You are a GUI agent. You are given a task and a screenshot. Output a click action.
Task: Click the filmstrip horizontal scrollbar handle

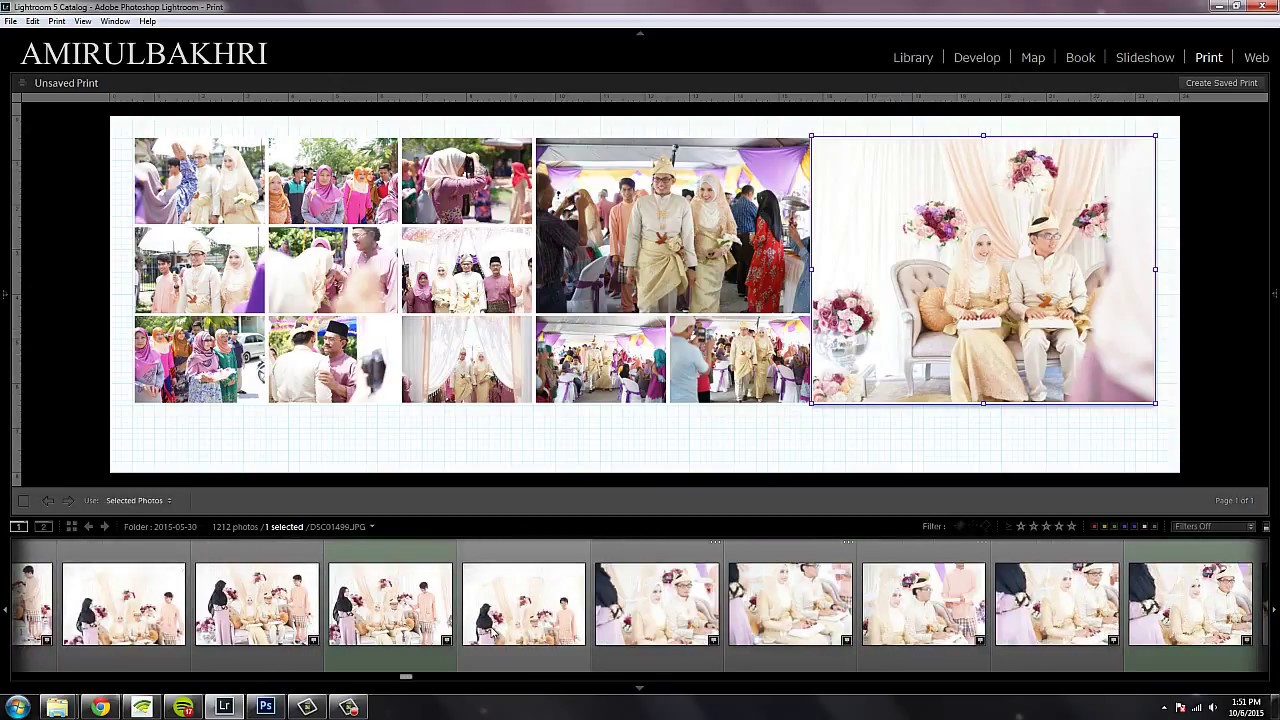click(x=406, y=677)
